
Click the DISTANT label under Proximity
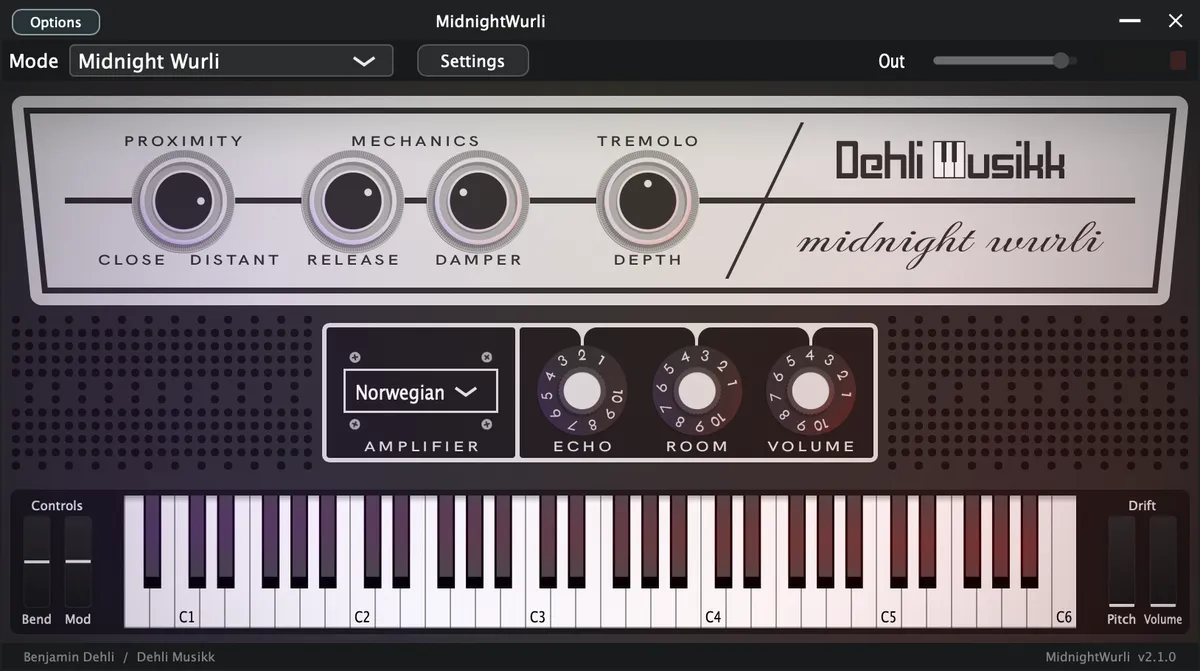click(x=235, y=260)
